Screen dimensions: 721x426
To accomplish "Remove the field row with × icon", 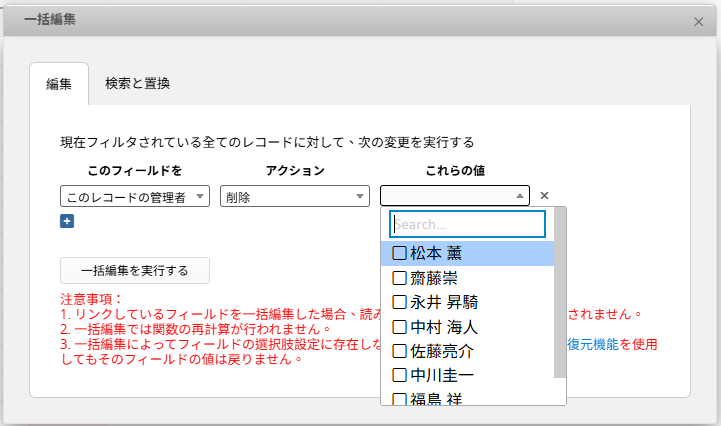I will click(x=545, y=196).
